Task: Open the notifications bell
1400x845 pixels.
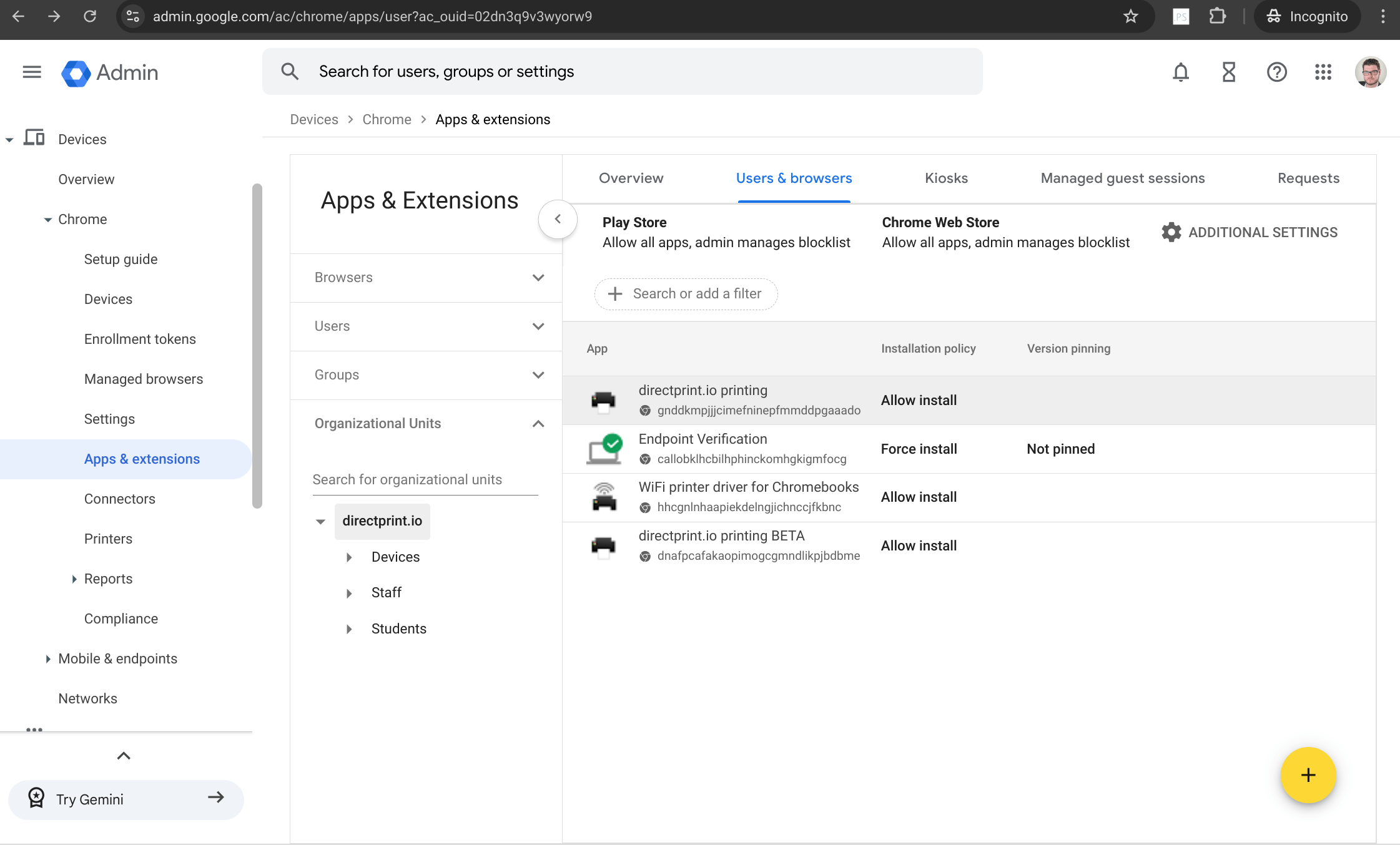Action: point(1180,72)
